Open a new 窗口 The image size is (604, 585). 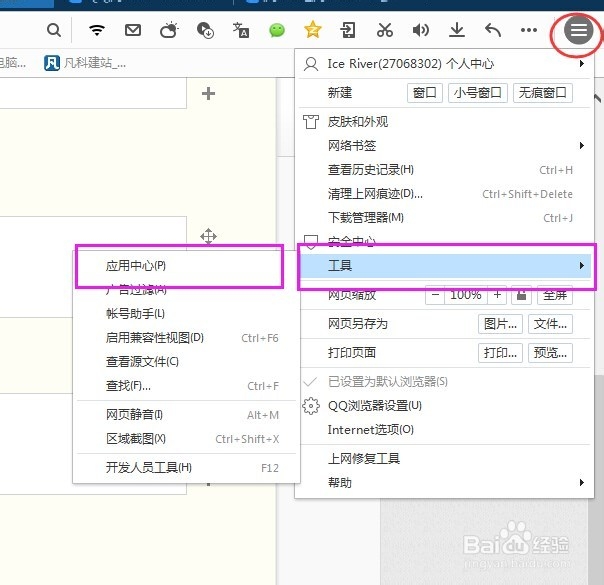(424, 93)
